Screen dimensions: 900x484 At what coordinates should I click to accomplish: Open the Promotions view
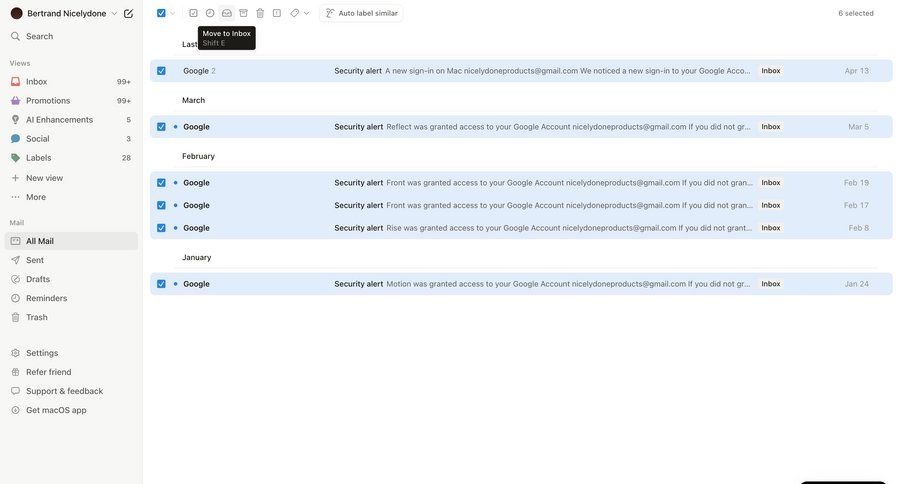click(x=71, y=100)
